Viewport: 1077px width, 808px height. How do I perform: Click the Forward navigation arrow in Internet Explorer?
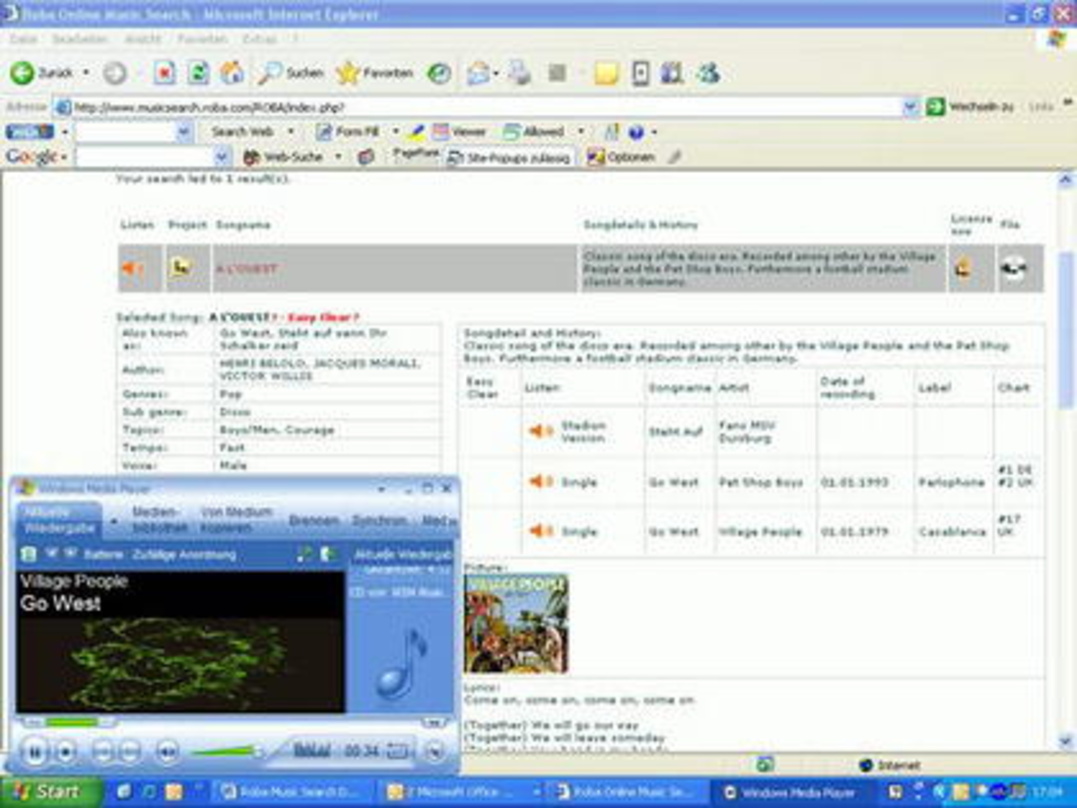click(115, 74)
